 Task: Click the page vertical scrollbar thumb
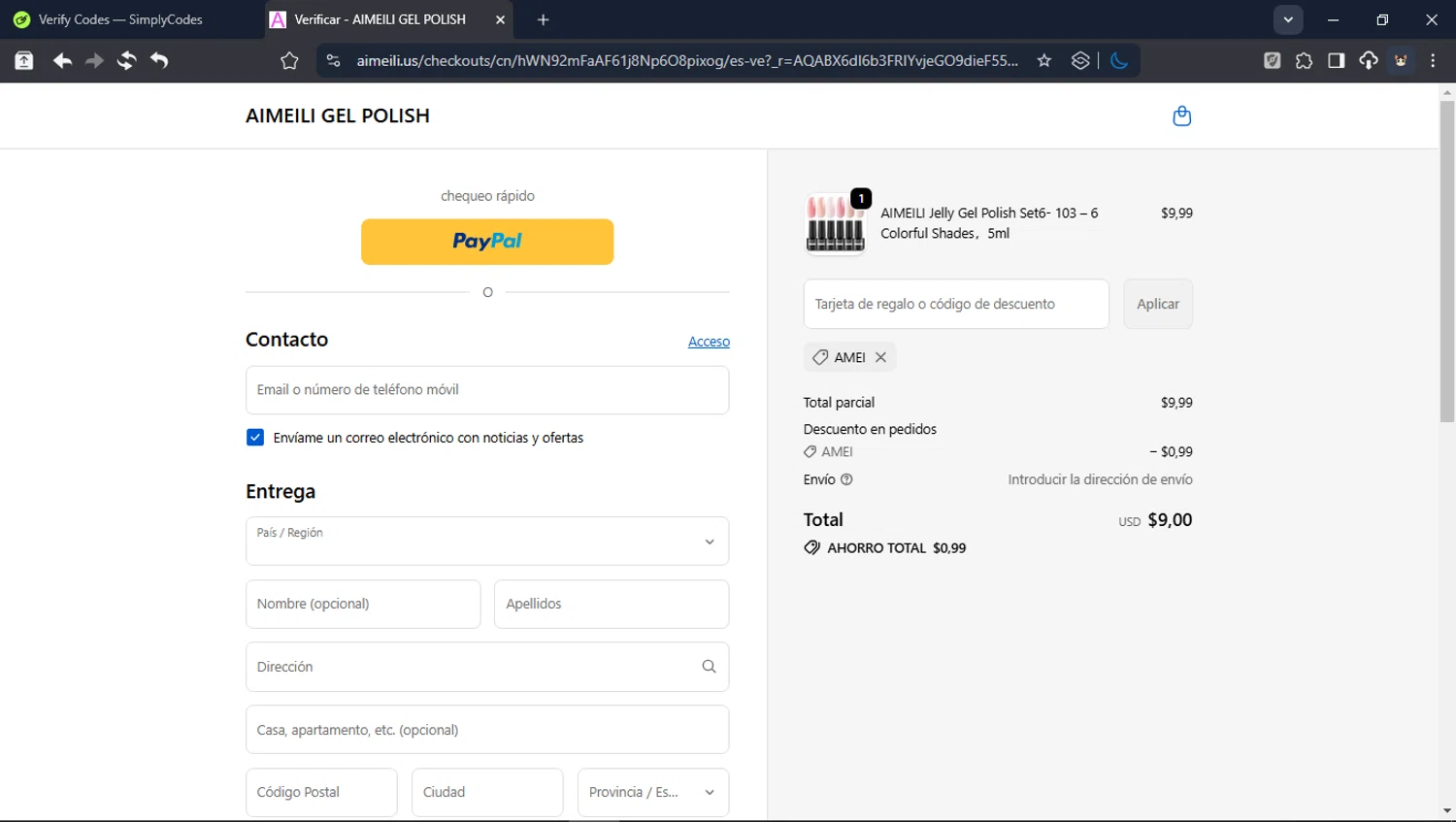tap(1447, 260)
